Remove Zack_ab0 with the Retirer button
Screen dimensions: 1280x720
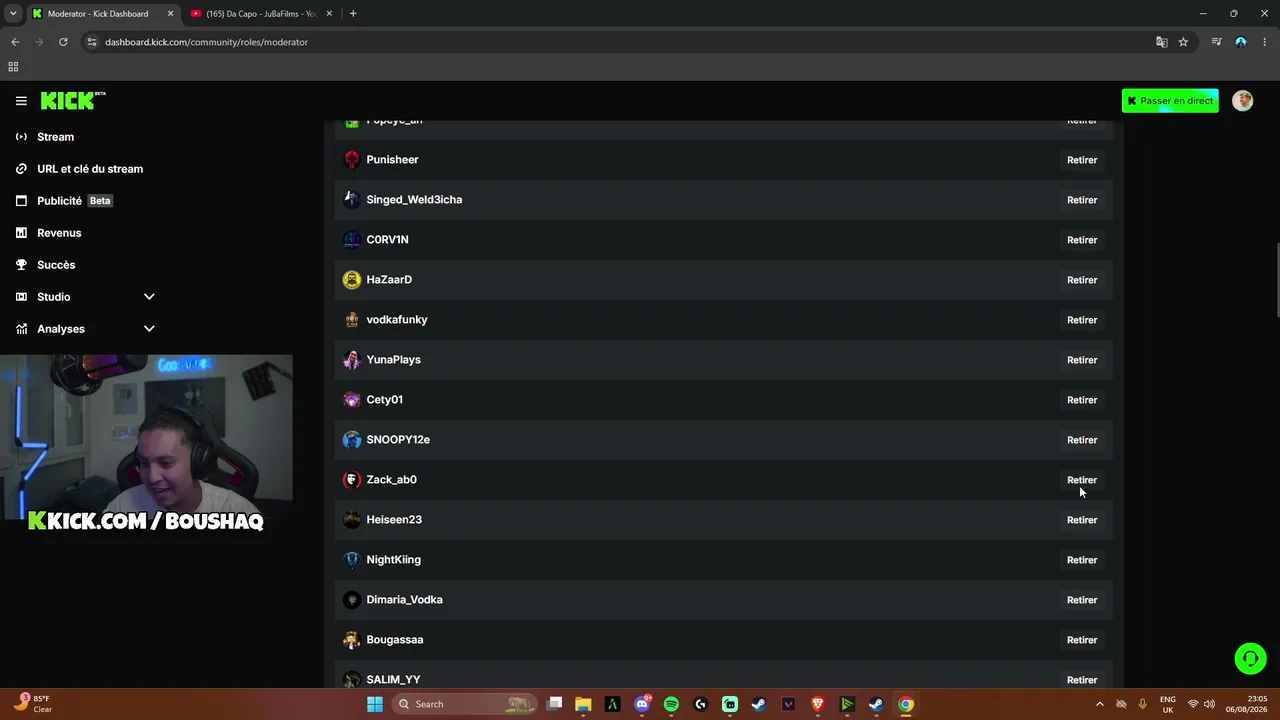(1082, 480)
